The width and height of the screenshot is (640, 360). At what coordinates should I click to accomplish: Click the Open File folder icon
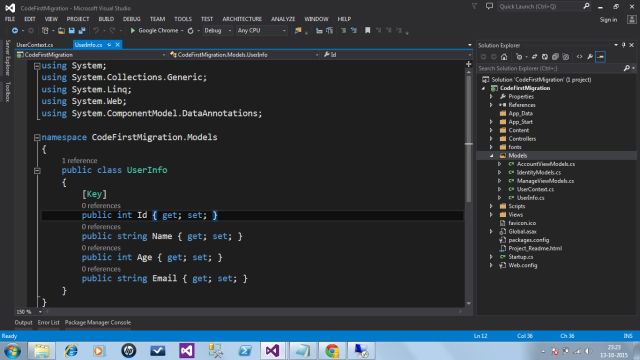pos(61,31)
